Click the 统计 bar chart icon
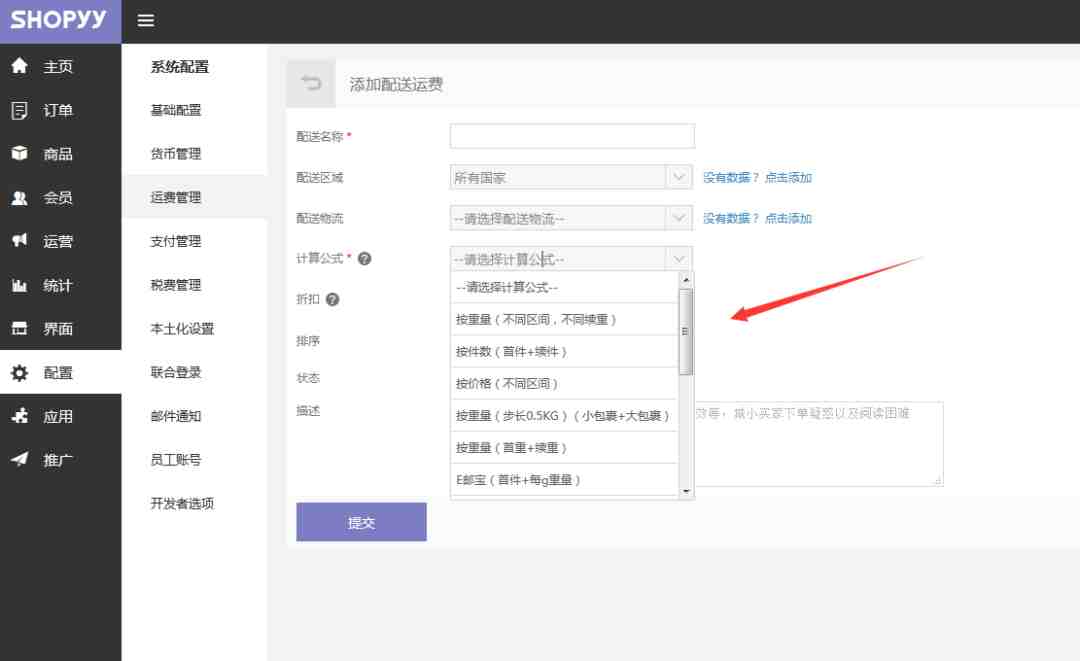 pyautogui.click(x=19, y=285)
